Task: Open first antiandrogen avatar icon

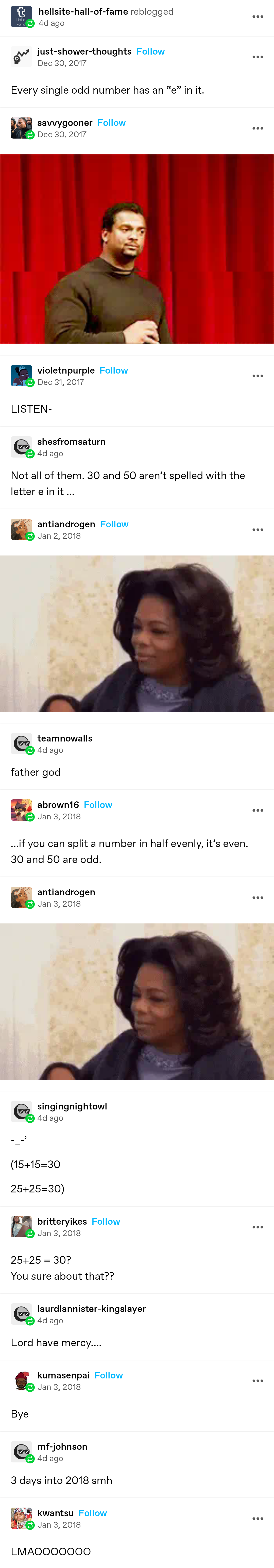Action: click(x=21, y=530)
